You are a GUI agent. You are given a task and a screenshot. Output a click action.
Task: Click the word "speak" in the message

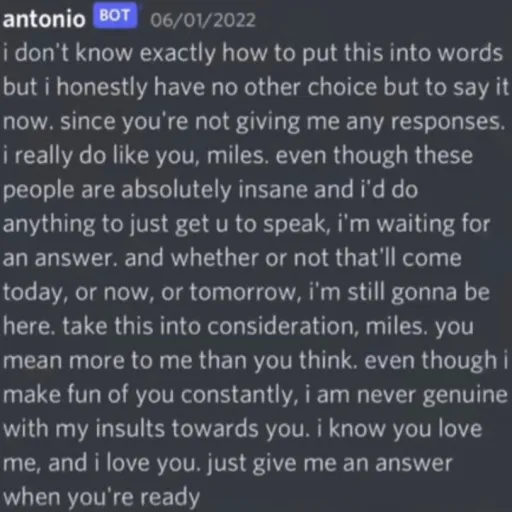293,225
